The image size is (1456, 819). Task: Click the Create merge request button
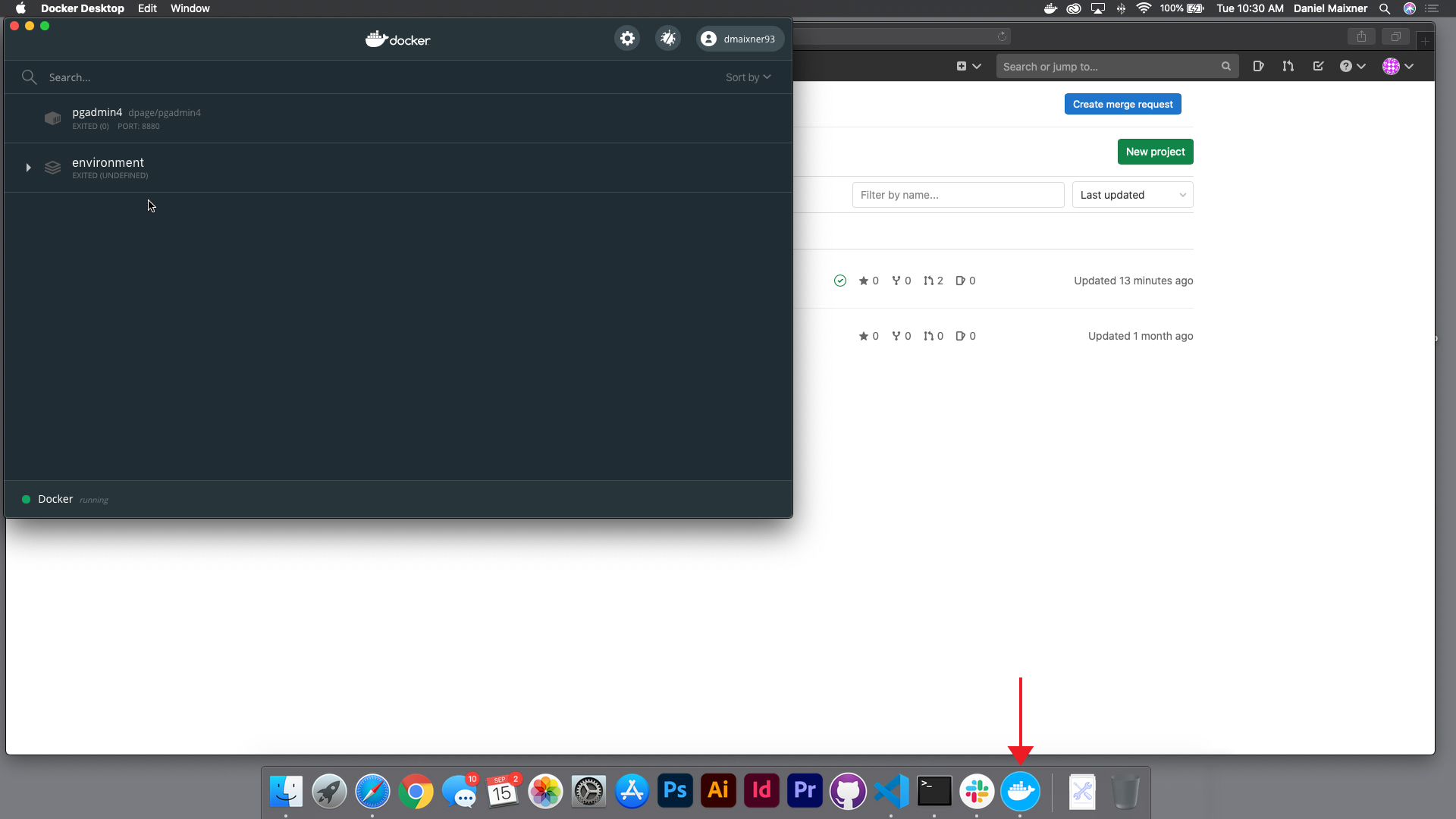tap(1122, 104)
